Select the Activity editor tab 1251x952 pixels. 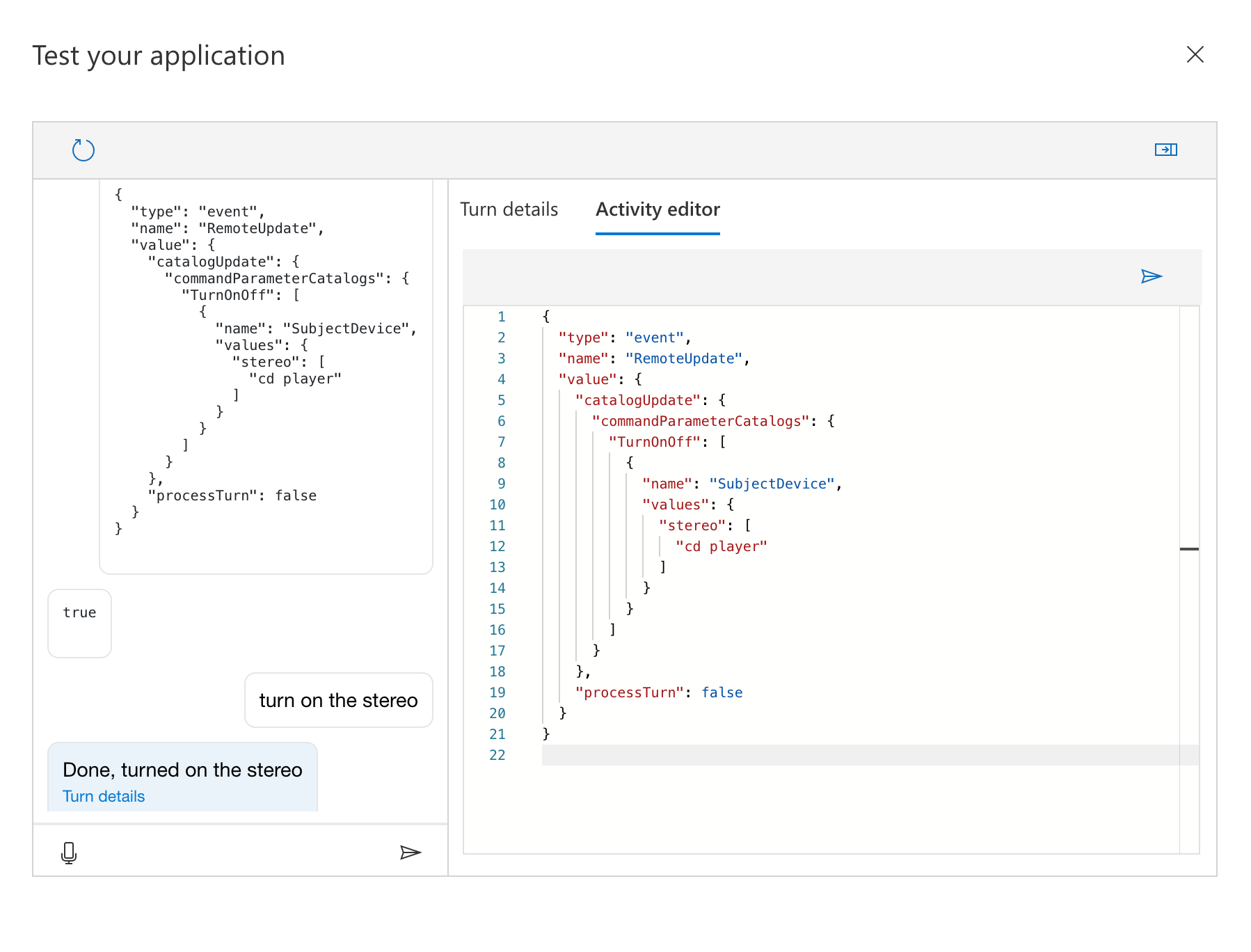[658, 209]
